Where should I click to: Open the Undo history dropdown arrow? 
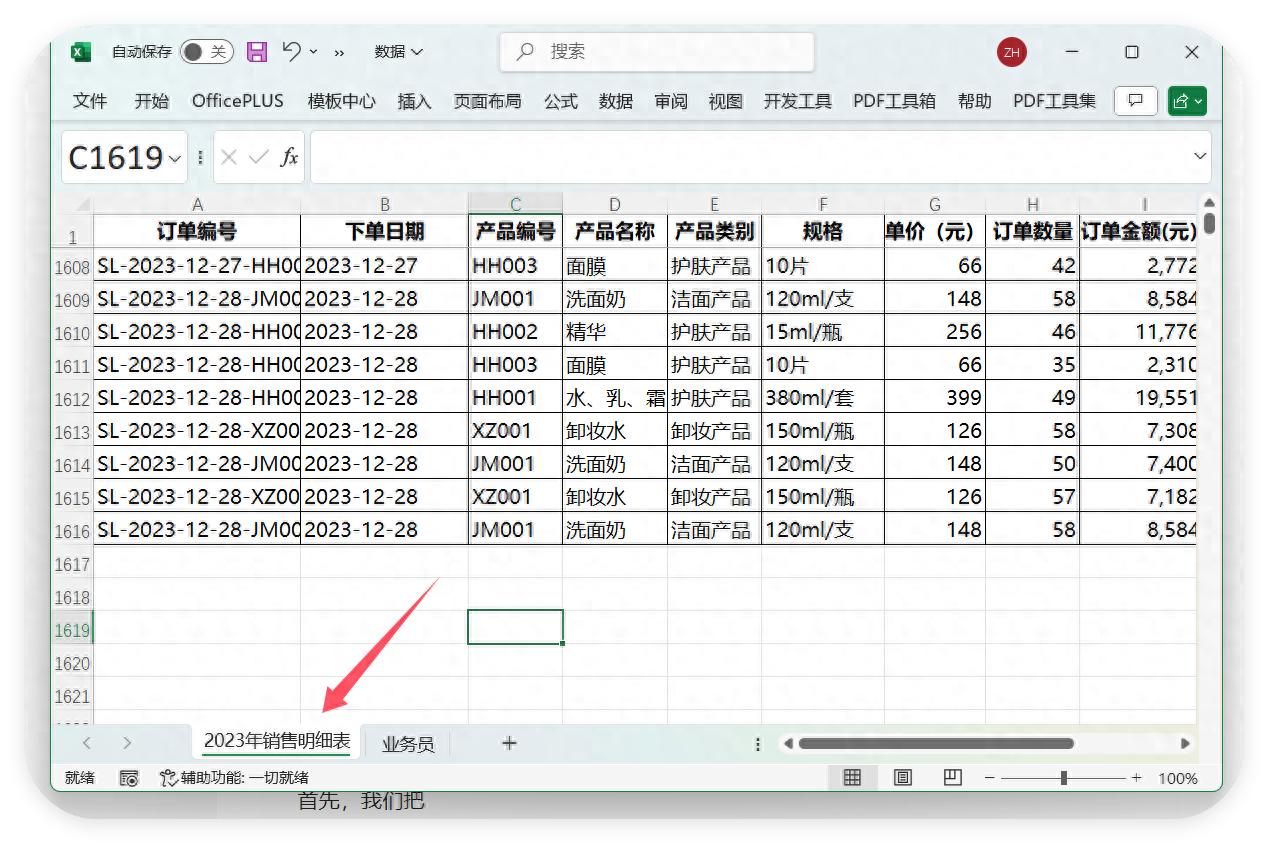click(x=314, y=52)
